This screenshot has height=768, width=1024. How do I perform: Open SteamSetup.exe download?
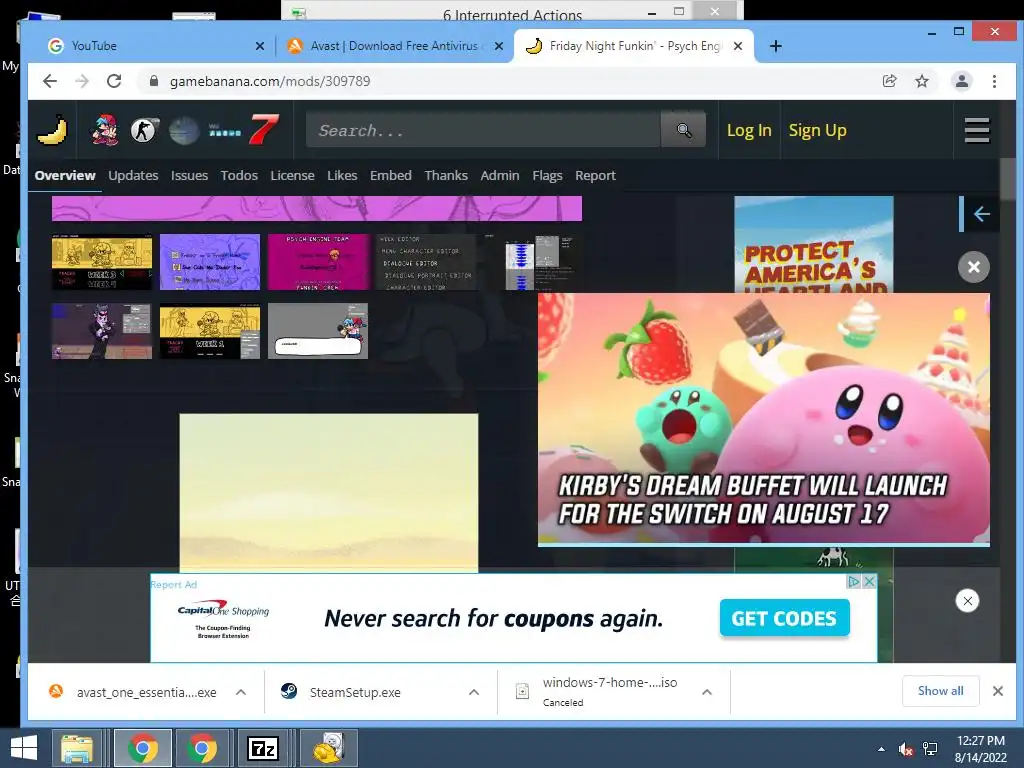point(355,692)
